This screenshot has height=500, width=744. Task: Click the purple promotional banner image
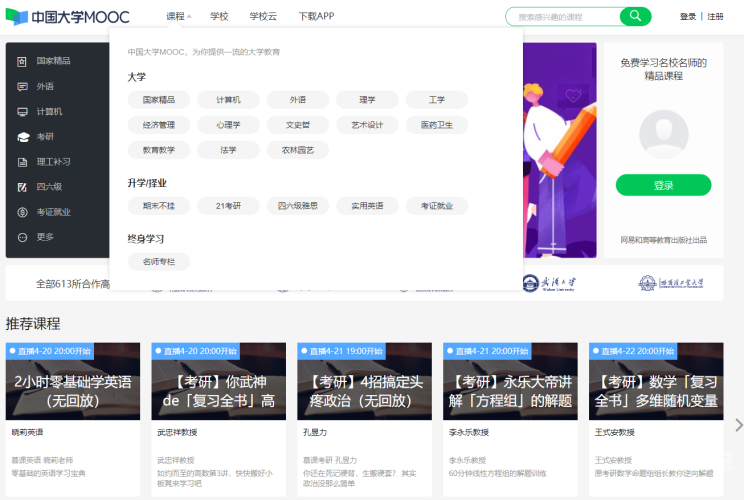(559, 150)
